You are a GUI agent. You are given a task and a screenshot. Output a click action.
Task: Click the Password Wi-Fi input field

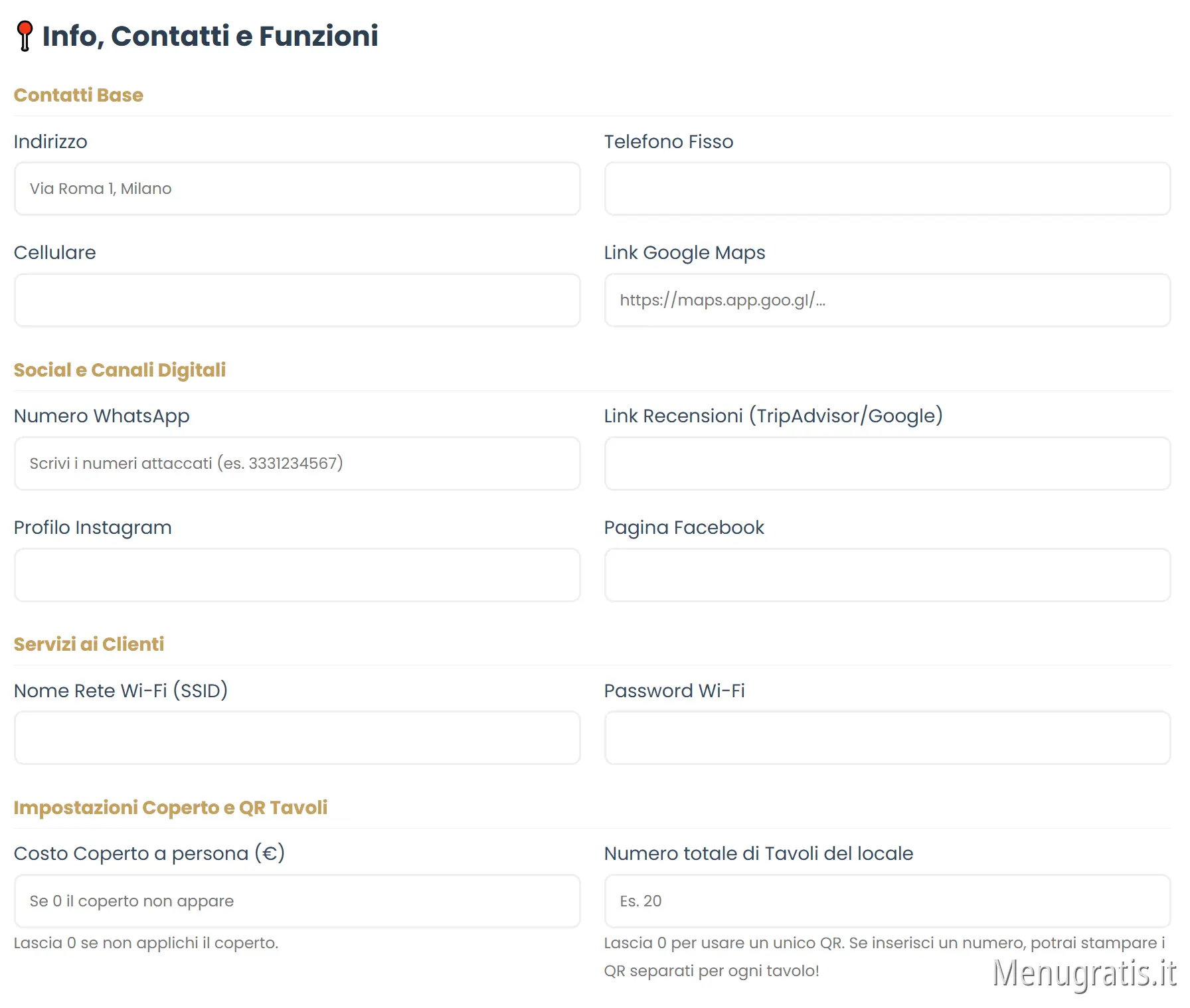(887, 738)
